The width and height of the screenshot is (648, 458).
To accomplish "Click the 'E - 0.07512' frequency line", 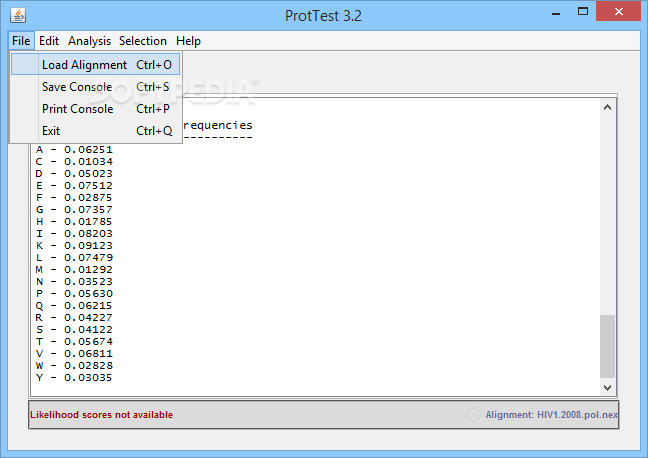I will 74,185.
